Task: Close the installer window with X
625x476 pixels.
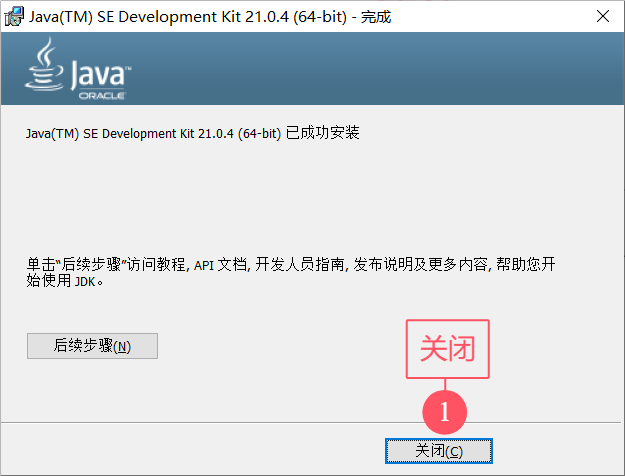Action: [603, 16]
